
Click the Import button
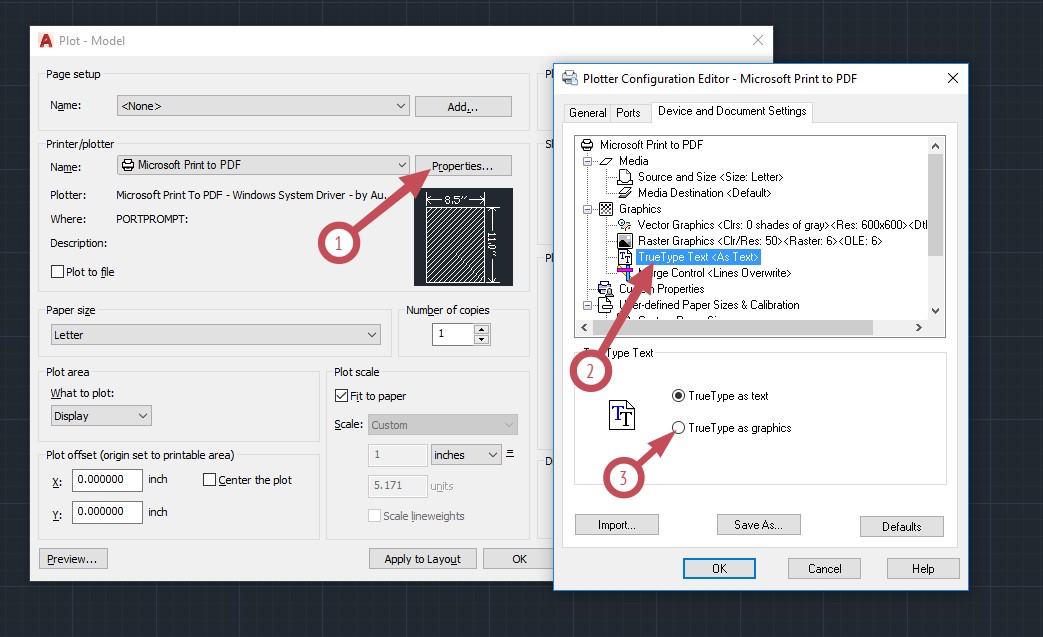click(617, 525)
